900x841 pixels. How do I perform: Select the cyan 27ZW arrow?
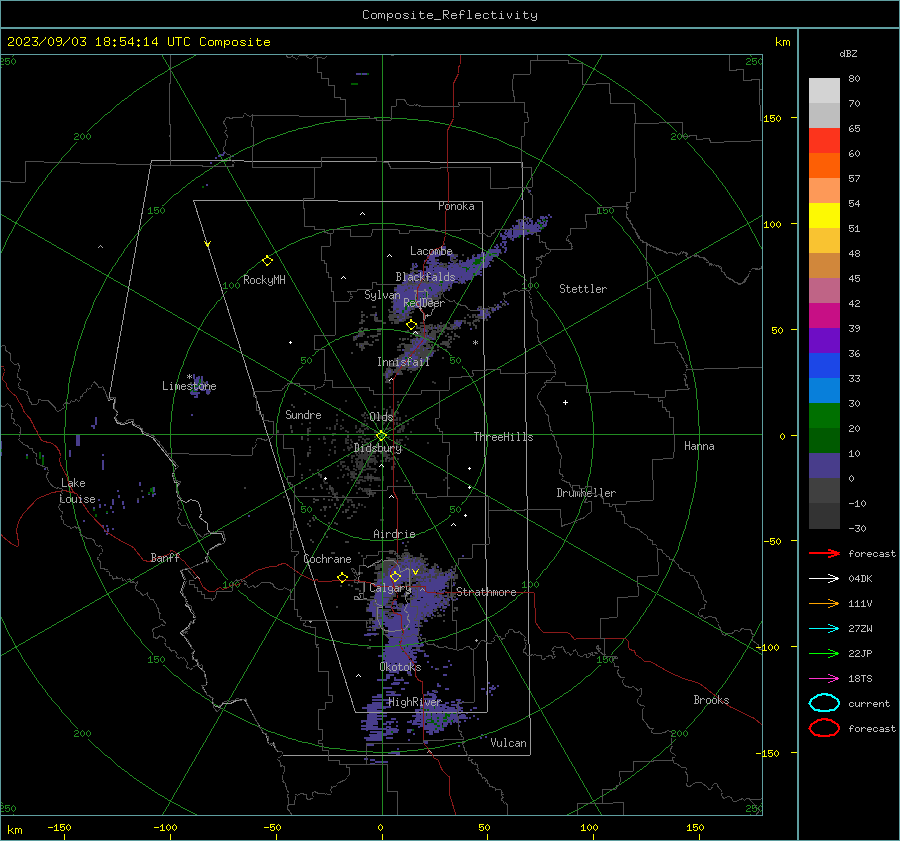tap(824, 629)
